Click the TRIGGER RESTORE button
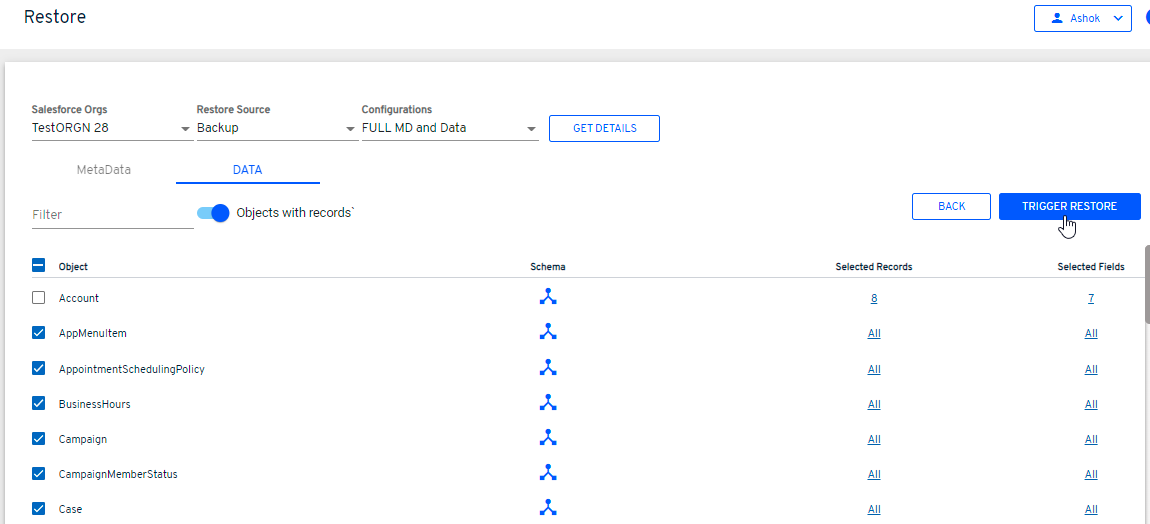Screen dimensions: 1150x524 [x=1069, y=206]
